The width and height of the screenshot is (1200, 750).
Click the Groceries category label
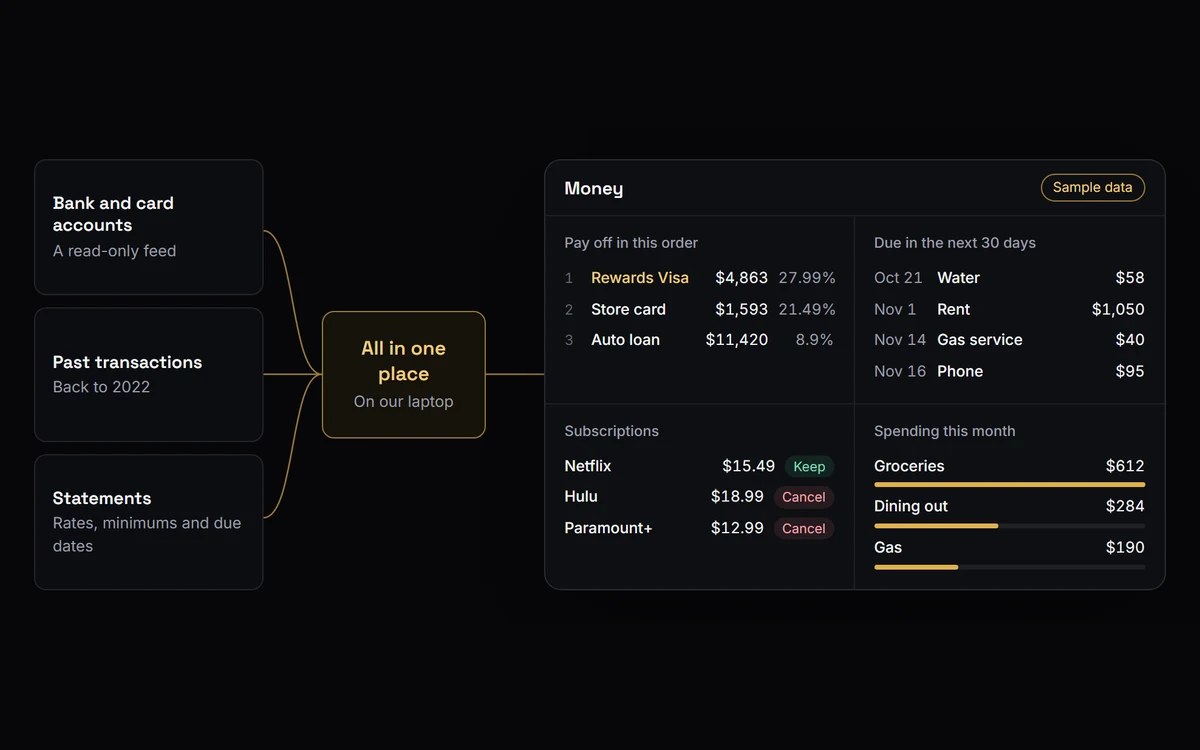(909, 466)
